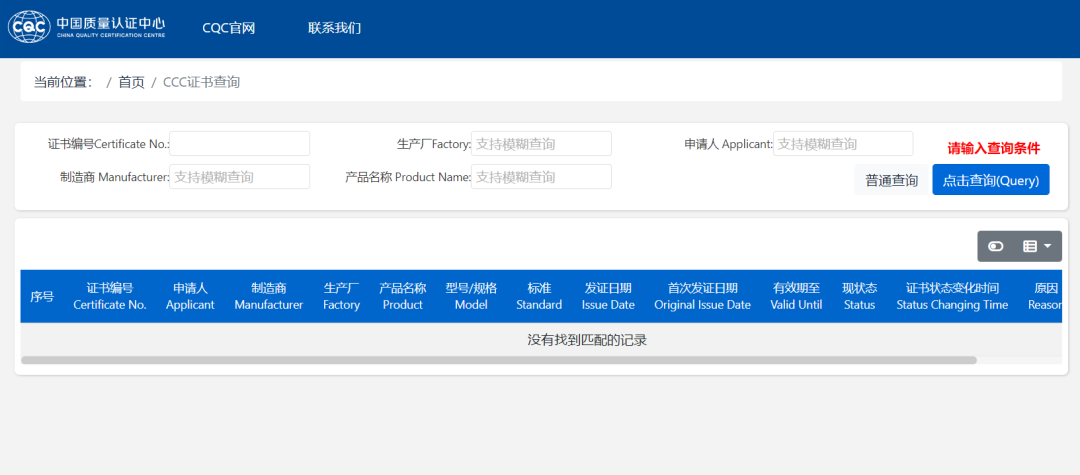Open the columns list dropdown
1080x475 pixels.
tap(1037, 246)
